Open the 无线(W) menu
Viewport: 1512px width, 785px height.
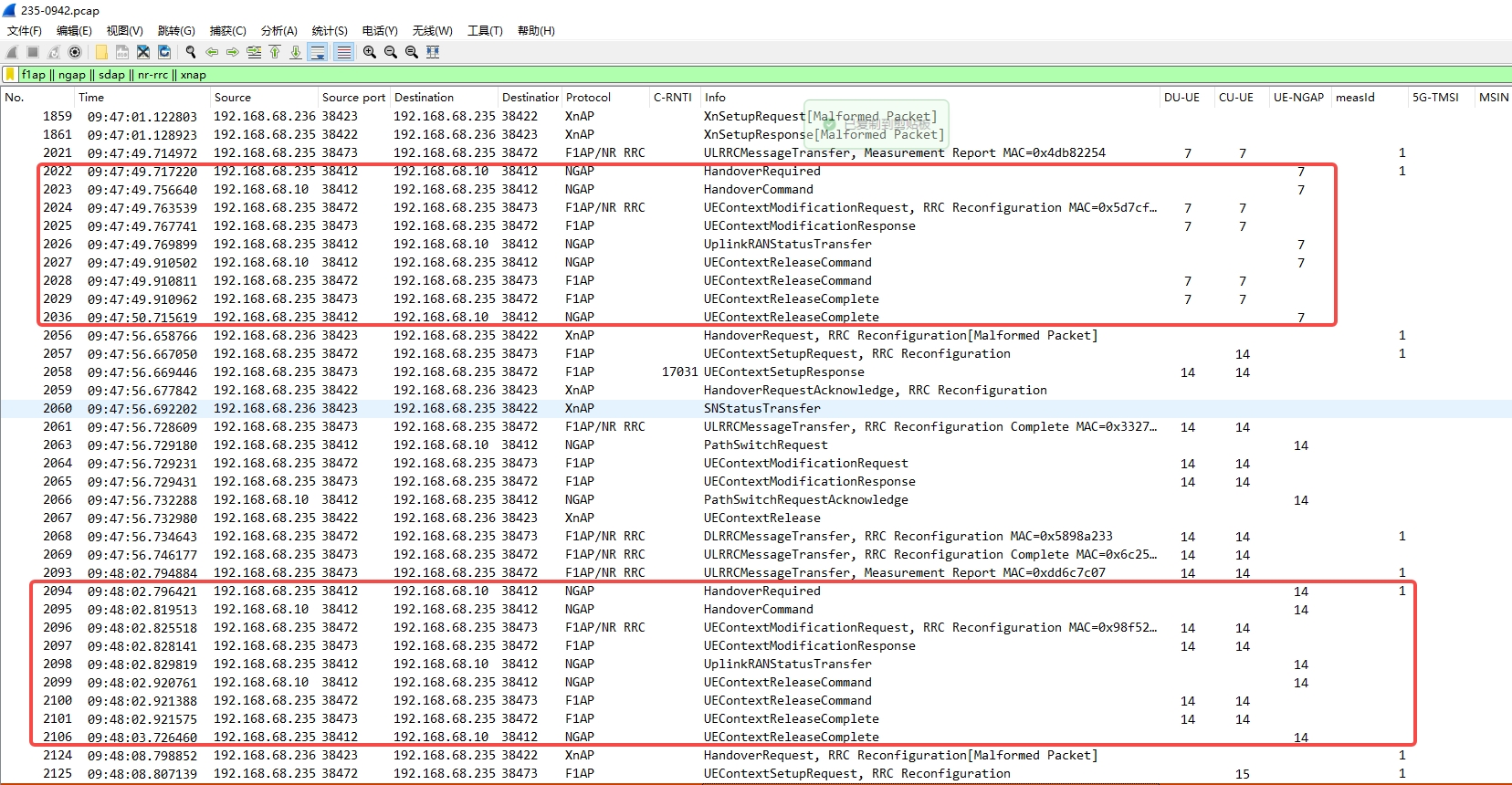pos(432,31)
